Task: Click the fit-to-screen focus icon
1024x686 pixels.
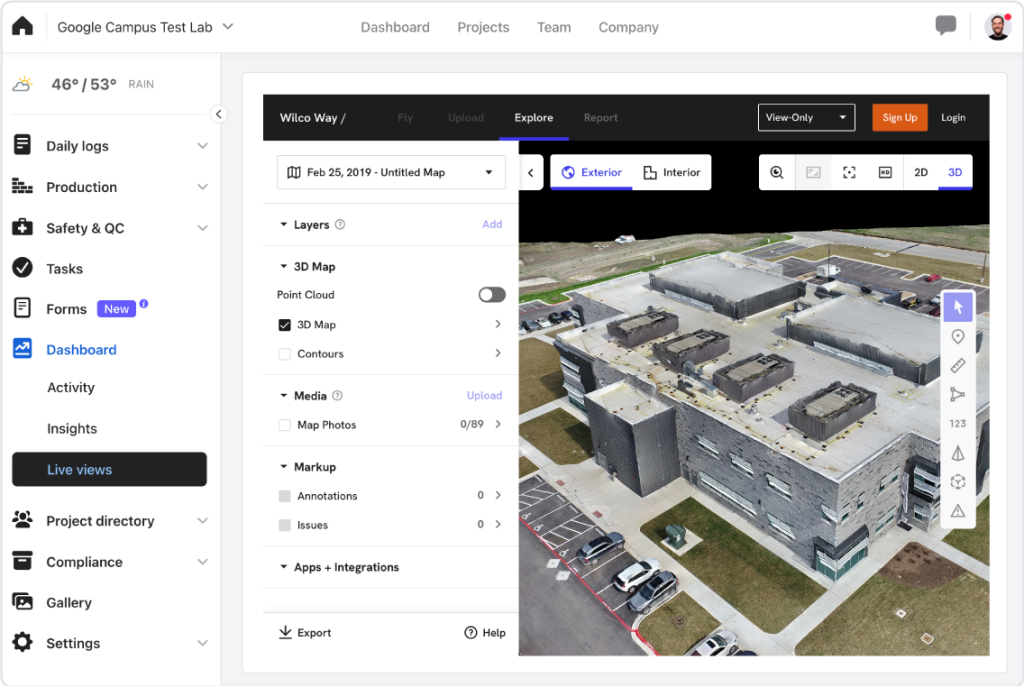Action: (x=849, y=172)
